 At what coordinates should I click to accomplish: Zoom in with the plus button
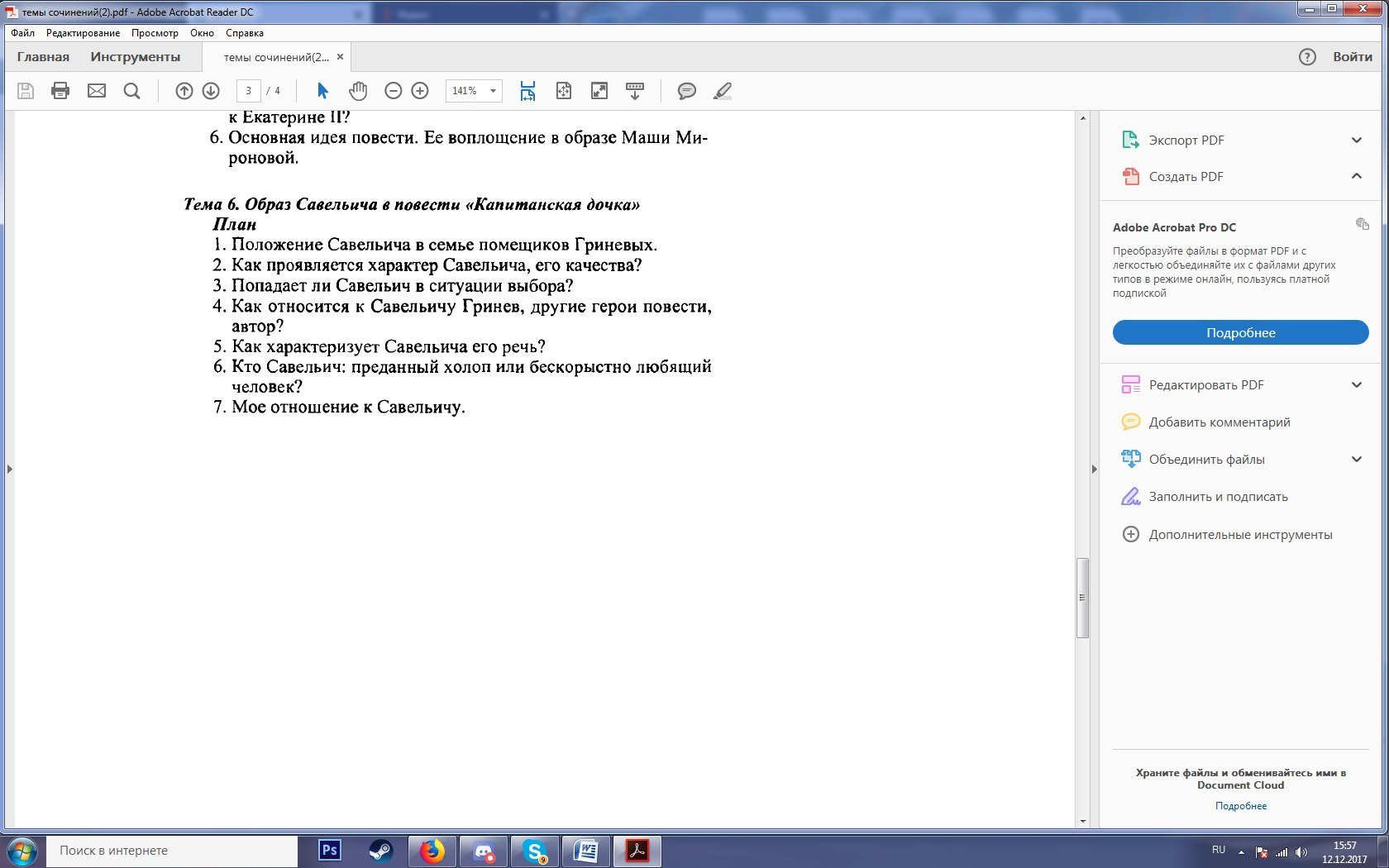[x=420, y=91]
